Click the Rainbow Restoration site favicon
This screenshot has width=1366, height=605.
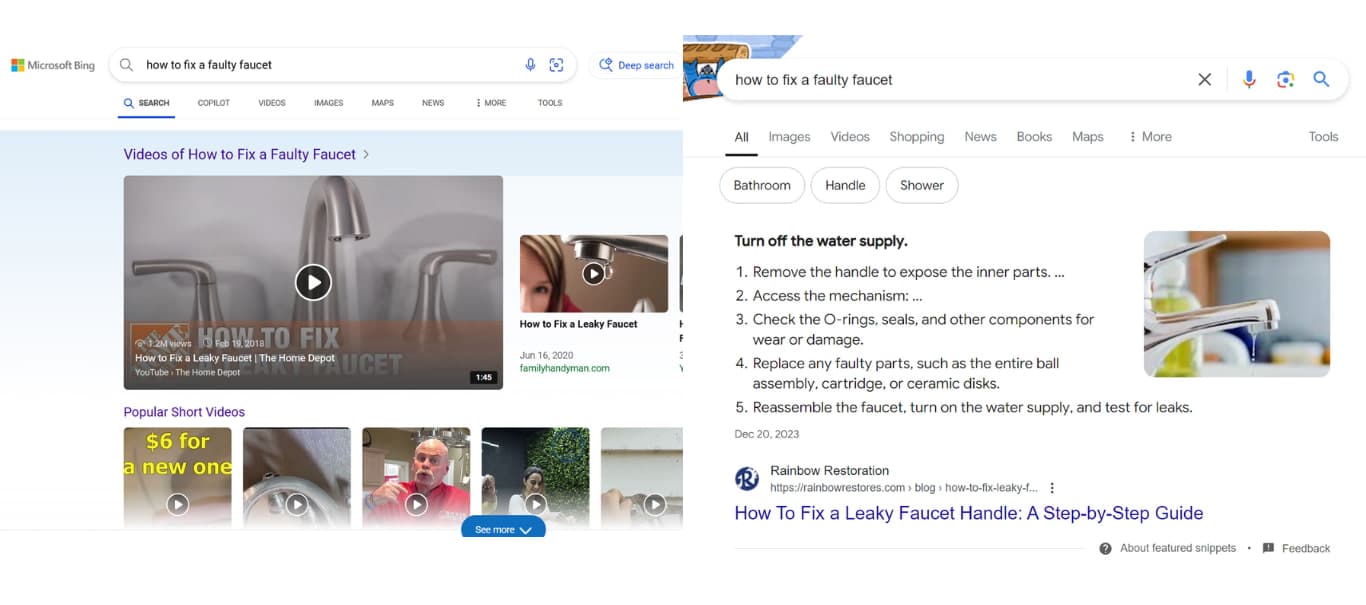(x=746, y=478)
